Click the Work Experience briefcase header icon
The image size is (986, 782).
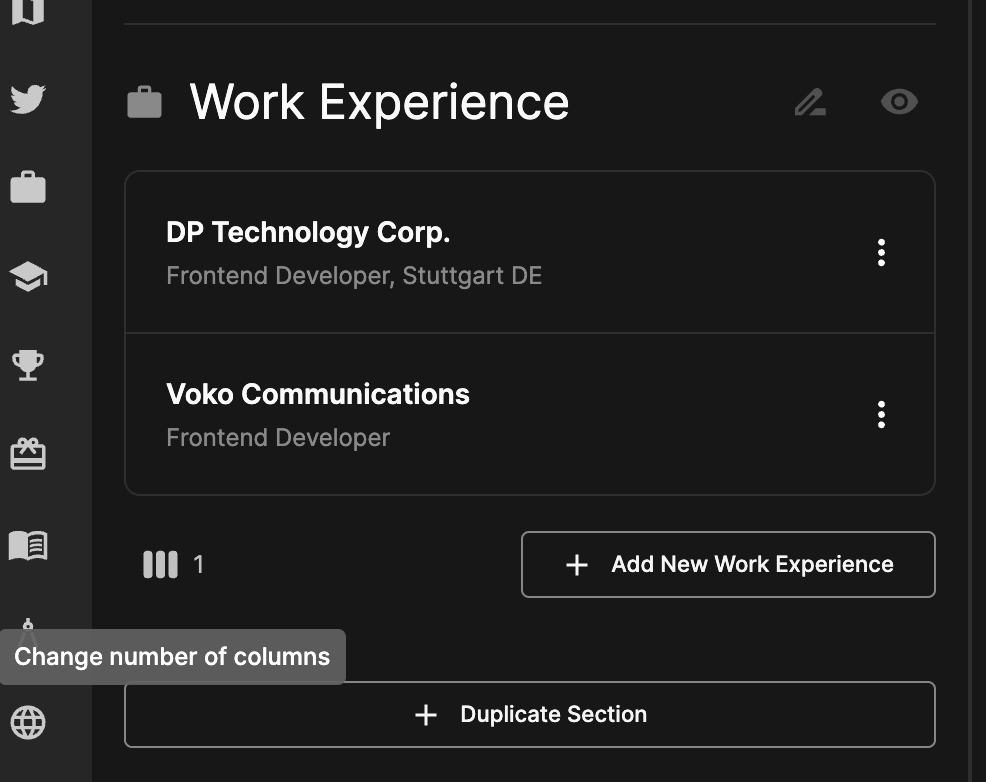pyautogui.click(x=144, y=101)
